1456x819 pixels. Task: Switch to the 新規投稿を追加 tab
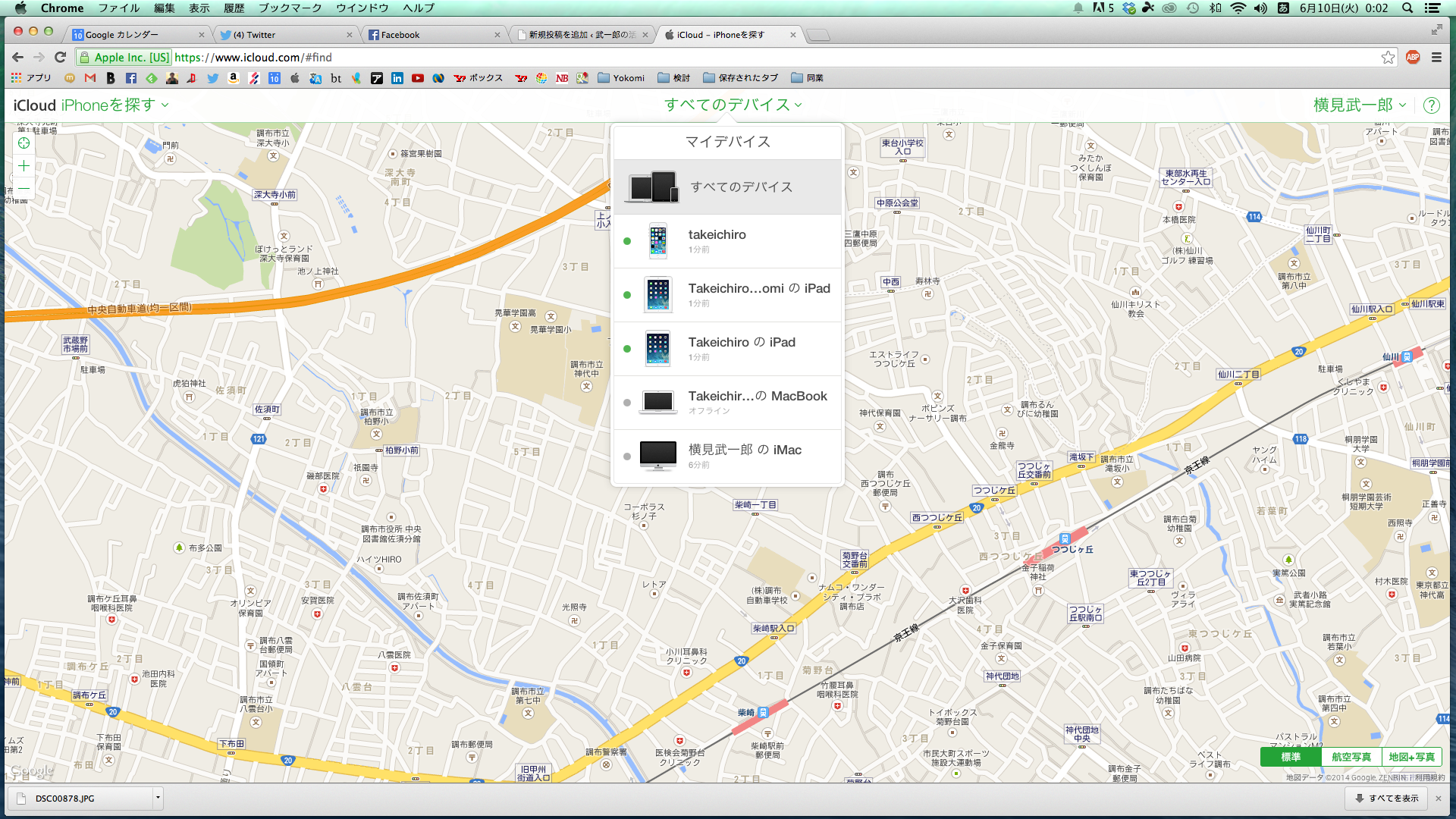coord(580,35)
